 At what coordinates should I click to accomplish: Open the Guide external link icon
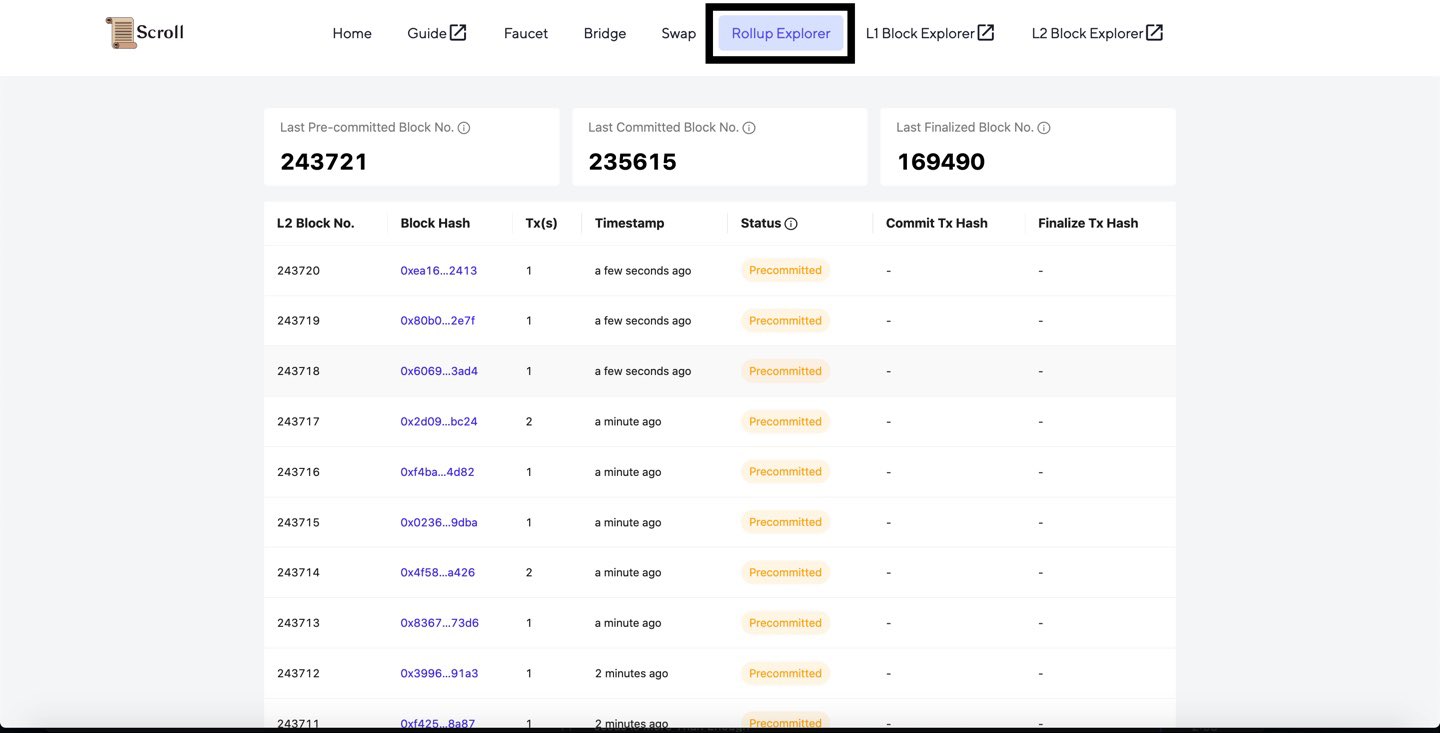458,32
